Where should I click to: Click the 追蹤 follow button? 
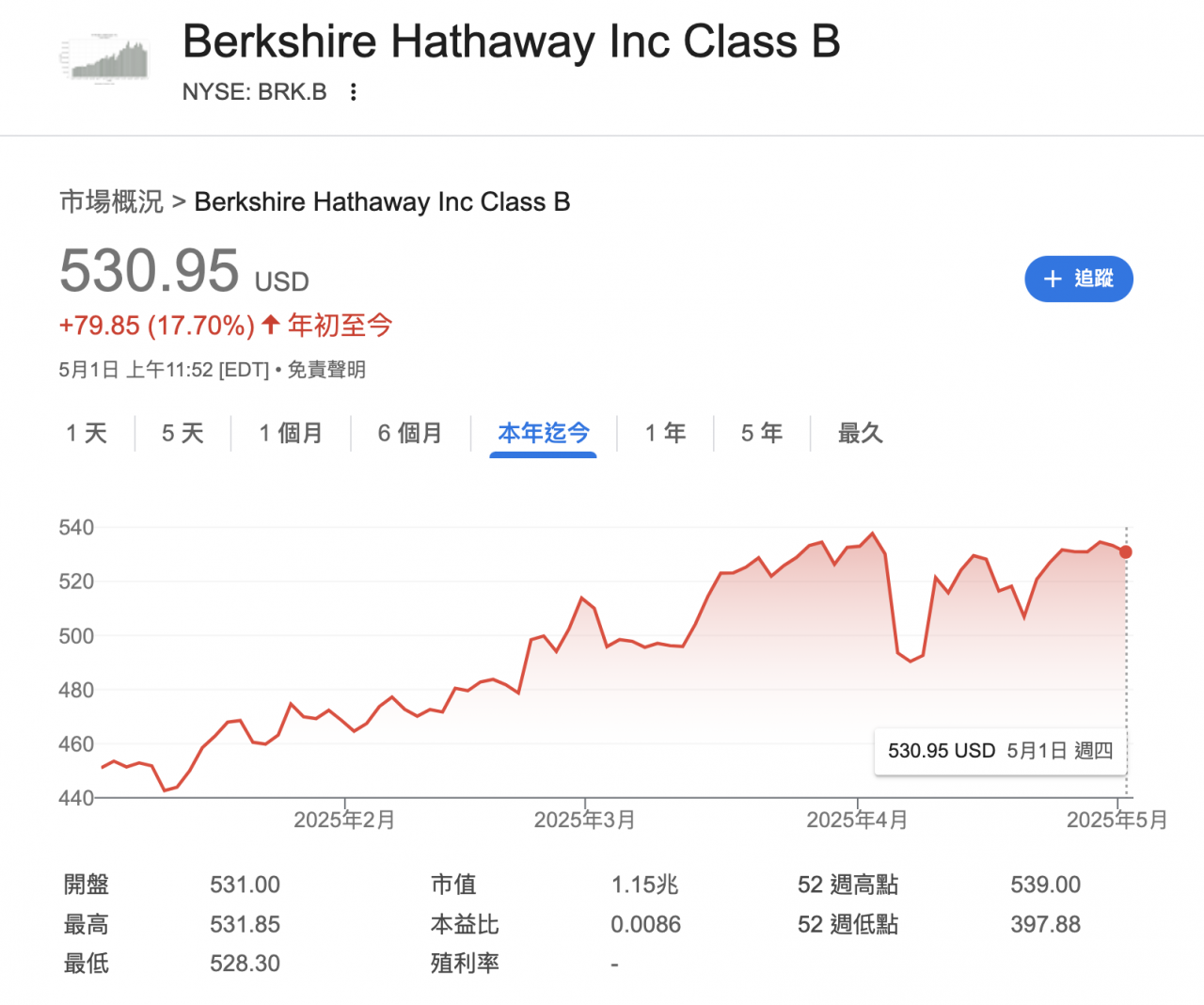click(x=1079, y=279)
